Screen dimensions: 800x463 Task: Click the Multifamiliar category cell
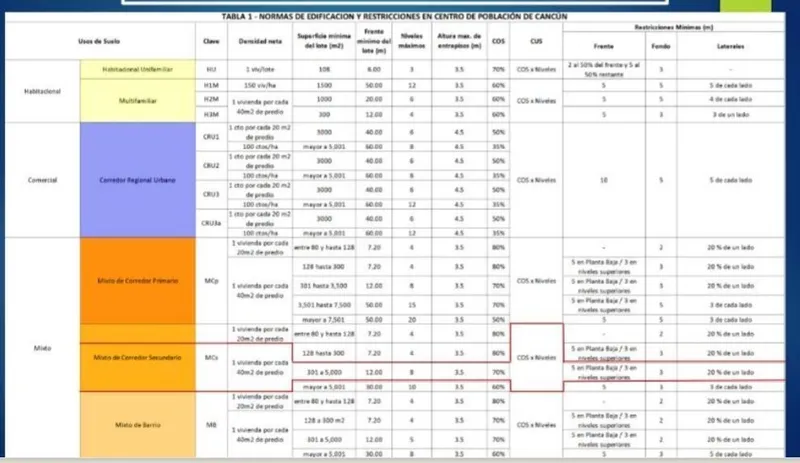pyautogui.click(x=137, y=101)
